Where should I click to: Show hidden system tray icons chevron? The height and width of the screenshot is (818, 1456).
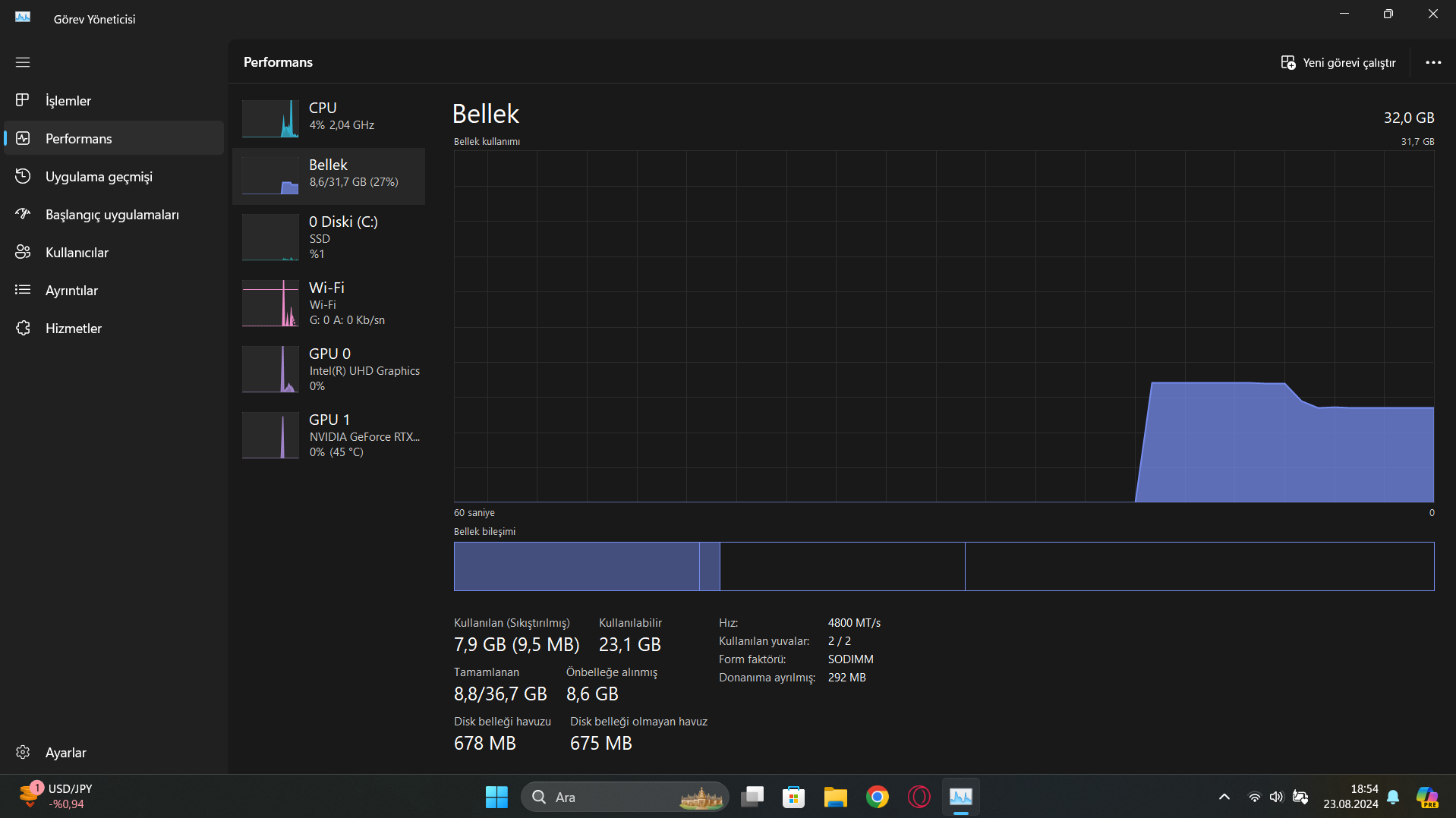coord(1224,797)
